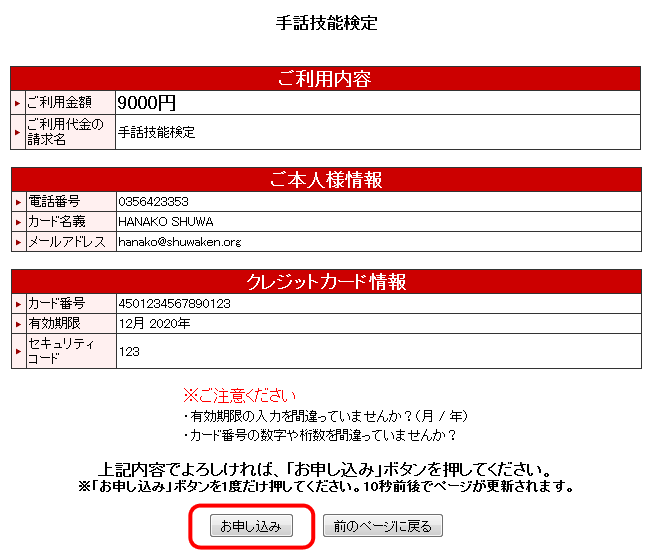Click the red ※ご注意ください warning

pos(240,395)
